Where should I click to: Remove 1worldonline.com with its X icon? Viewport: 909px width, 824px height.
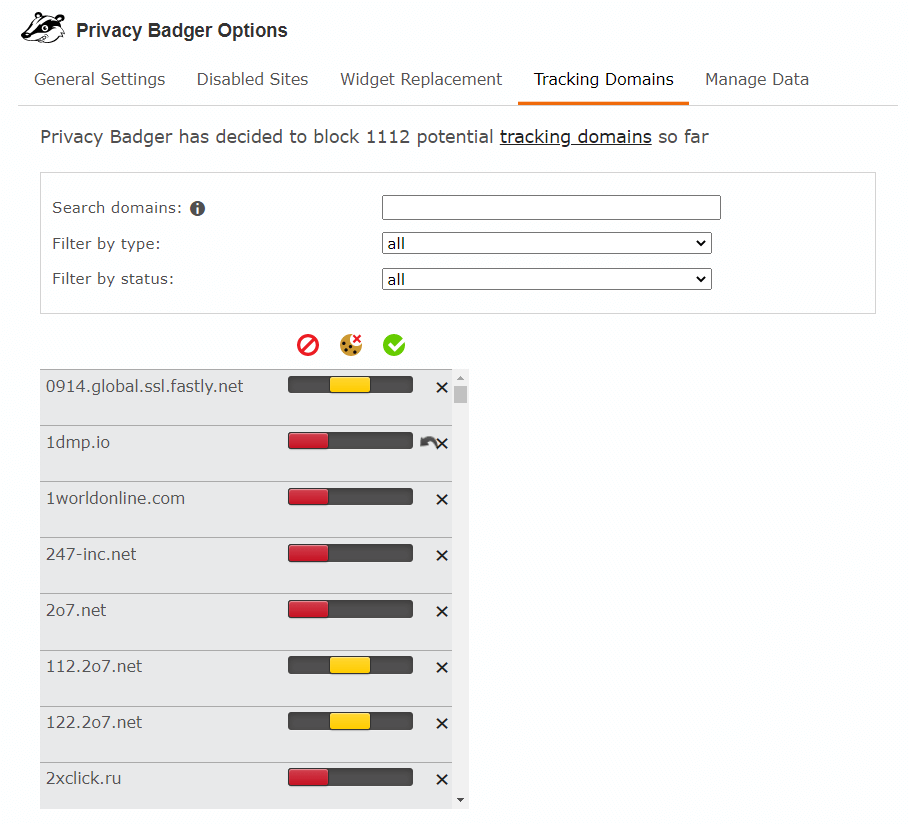(x=441, y=499)
